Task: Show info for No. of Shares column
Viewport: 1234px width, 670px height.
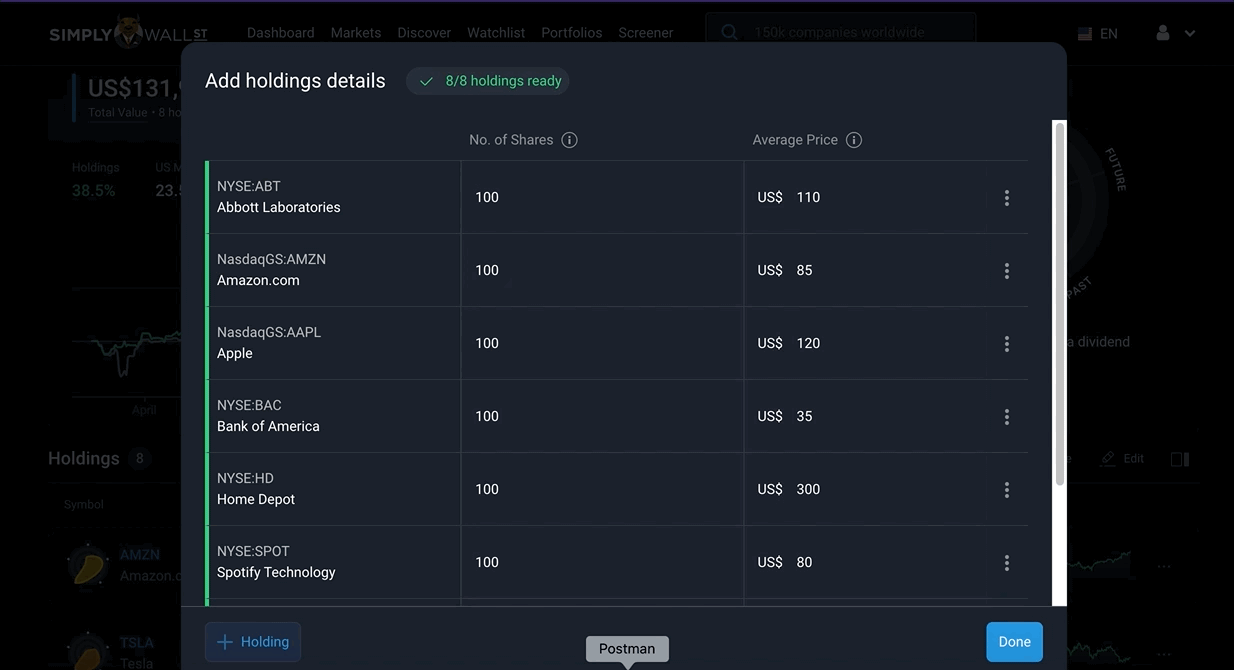Action: pyautogui.click(x=569, y=140)
